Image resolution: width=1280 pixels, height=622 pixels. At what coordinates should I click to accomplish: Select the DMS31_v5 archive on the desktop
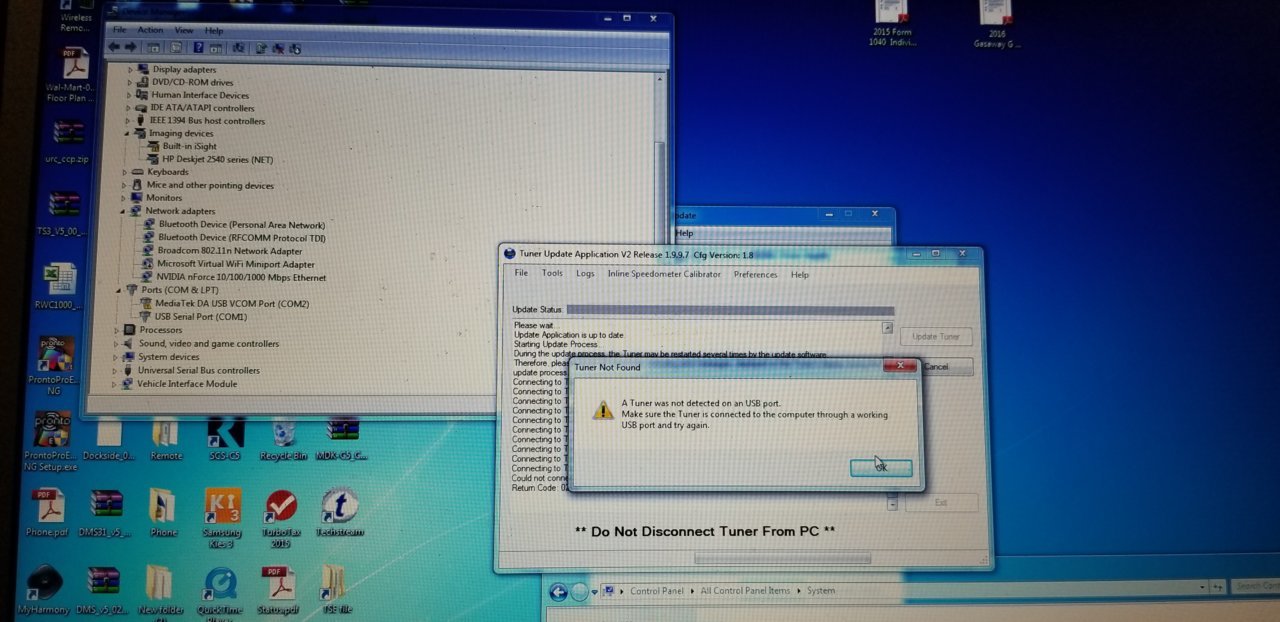(x=106, y=512)
